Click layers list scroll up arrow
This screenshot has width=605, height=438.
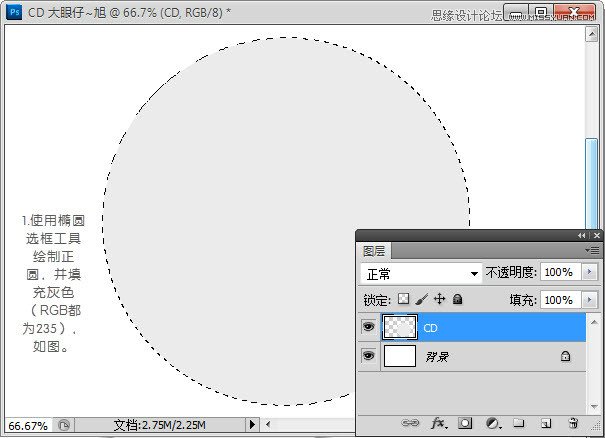tap(594, 322)
